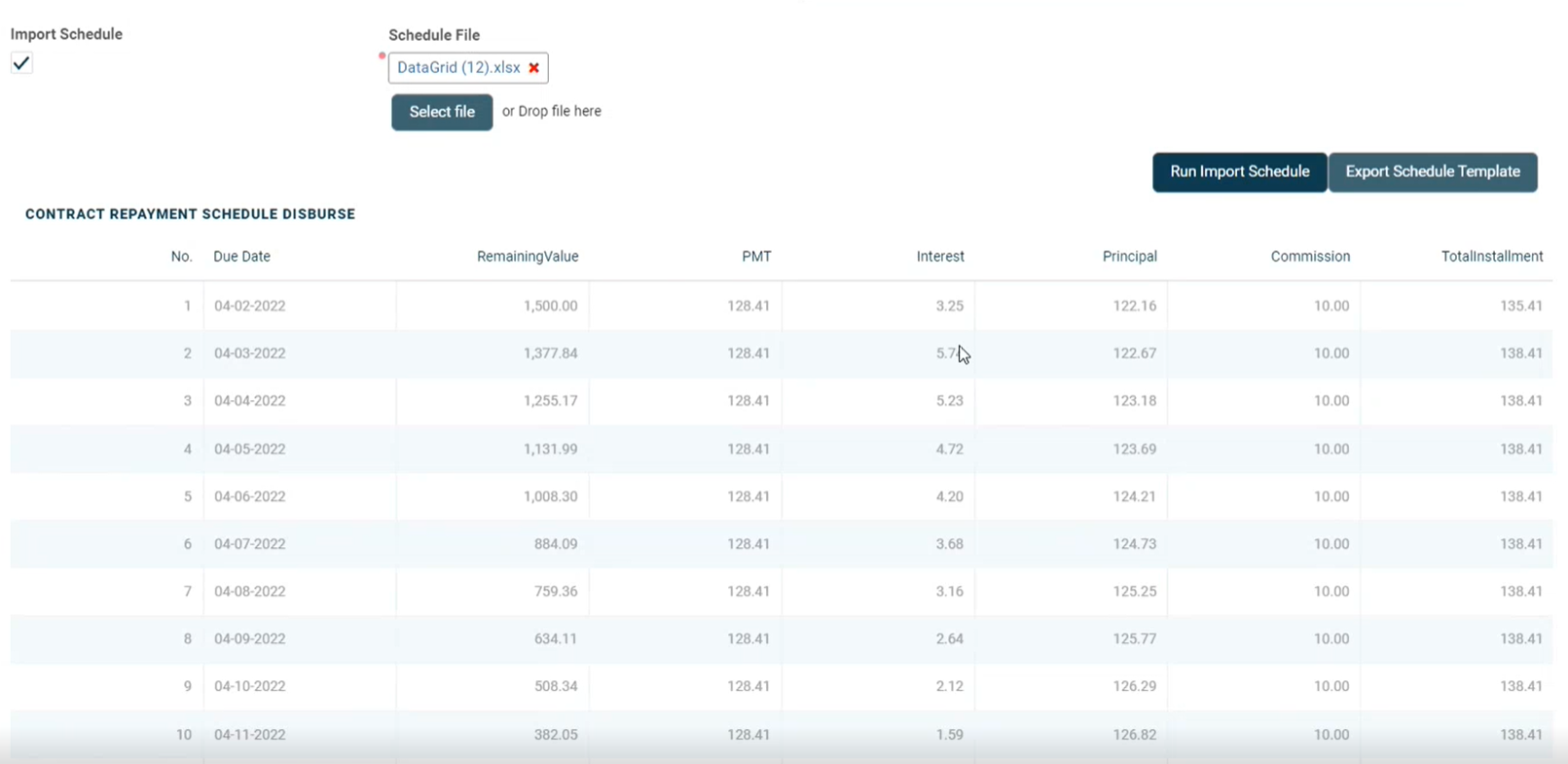Uncheck the Import Schedule checkbox
The image size is (1568, 764).
pyautogui.click(x=21, y=63)
